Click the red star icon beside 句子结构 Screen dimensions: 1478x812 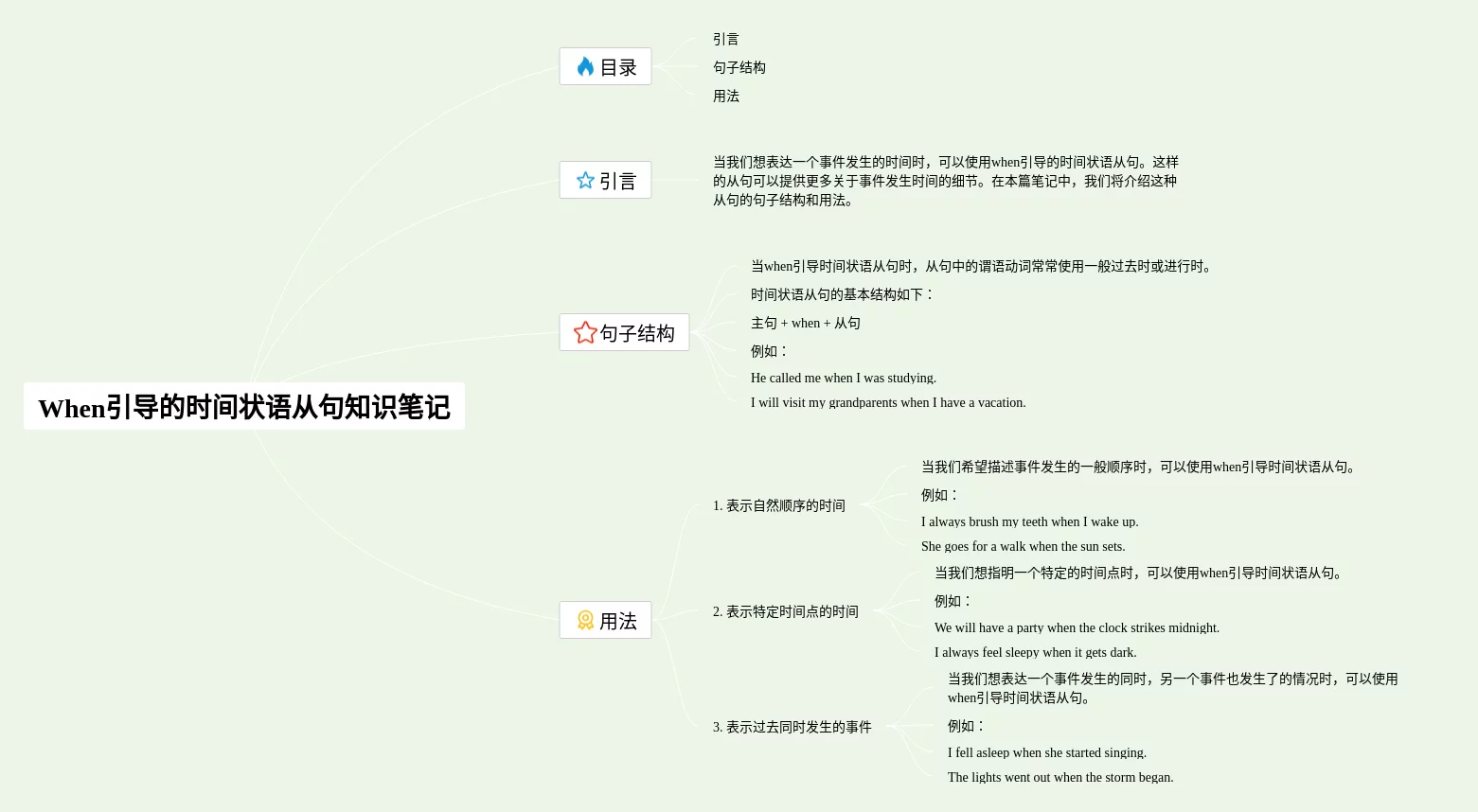coord(585,332)
